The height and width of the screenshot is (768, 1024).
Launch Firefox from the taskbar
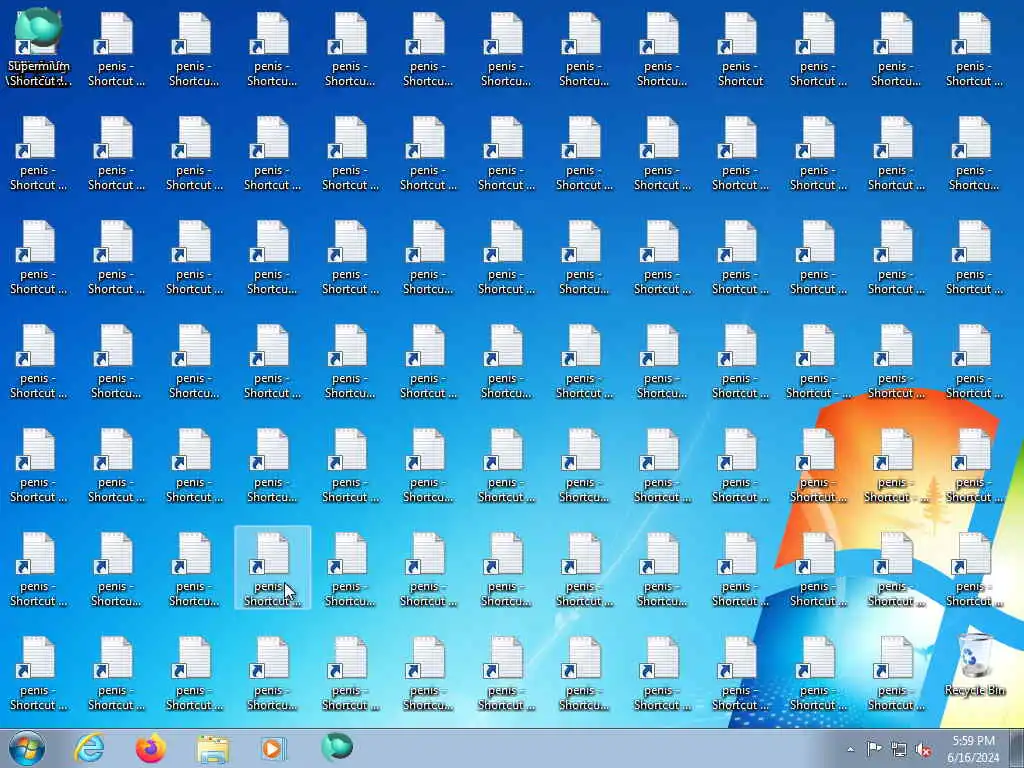pyautogui.click(x=151, y=748)
